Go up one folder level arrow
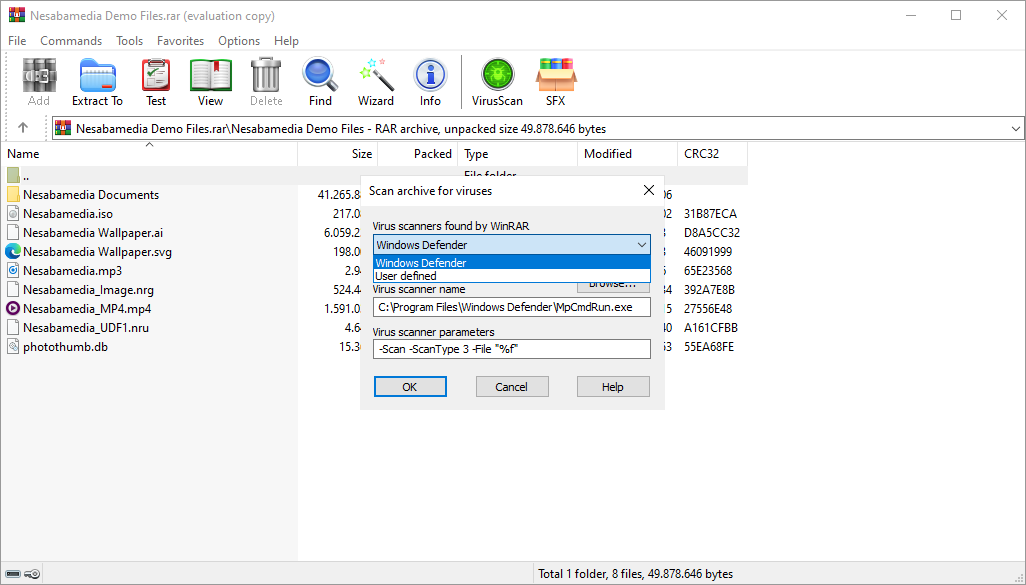The height and width of the screenshot is (585, 1026). pyautogui.click(x=23, y=128)
